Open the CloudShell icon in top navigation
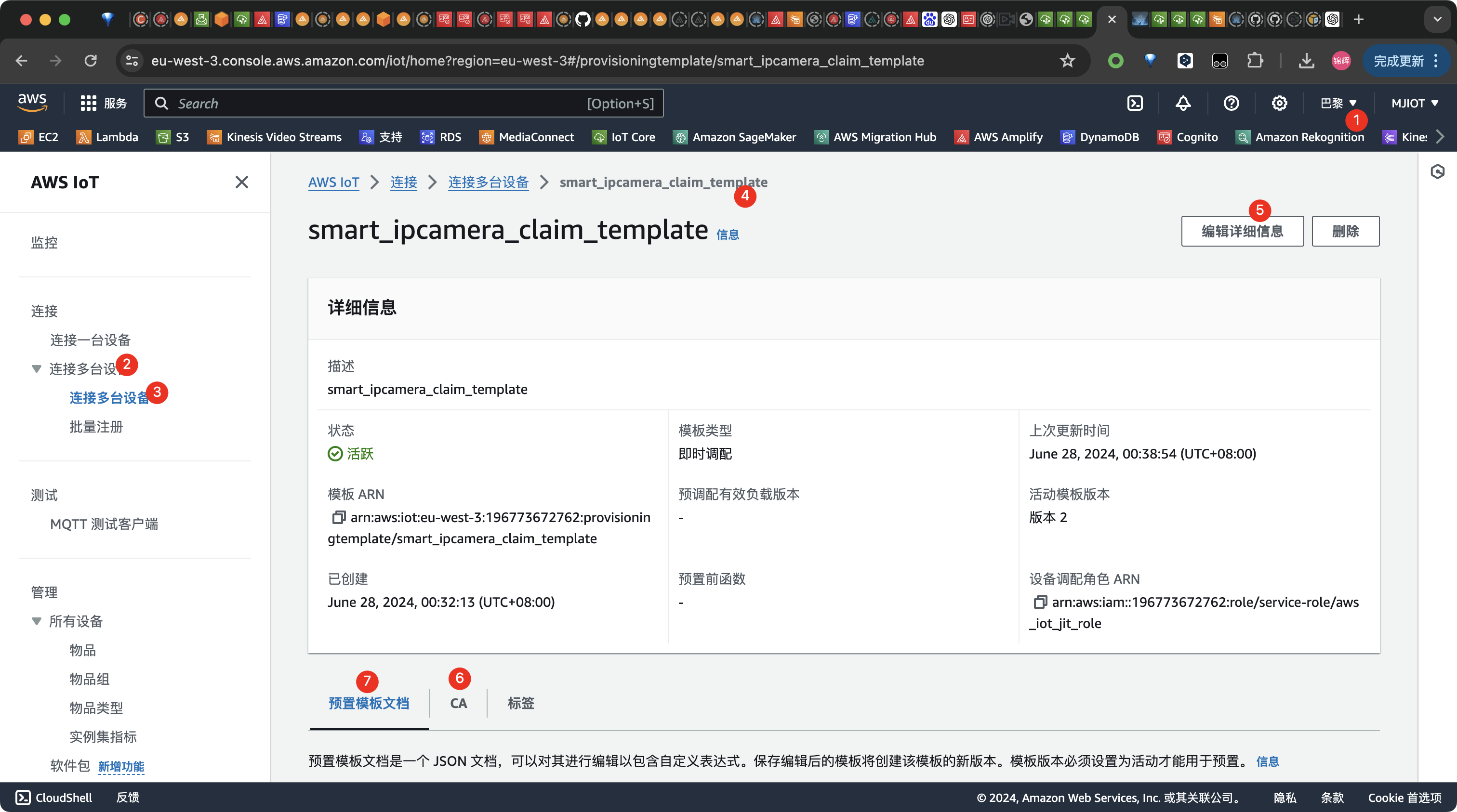This screenshot has width=1457, height=812. 1135,103
